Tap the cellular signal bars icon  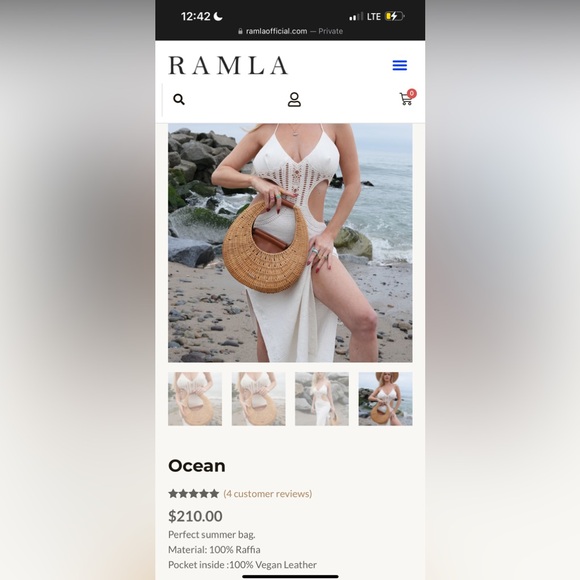(x=356, y=16)
